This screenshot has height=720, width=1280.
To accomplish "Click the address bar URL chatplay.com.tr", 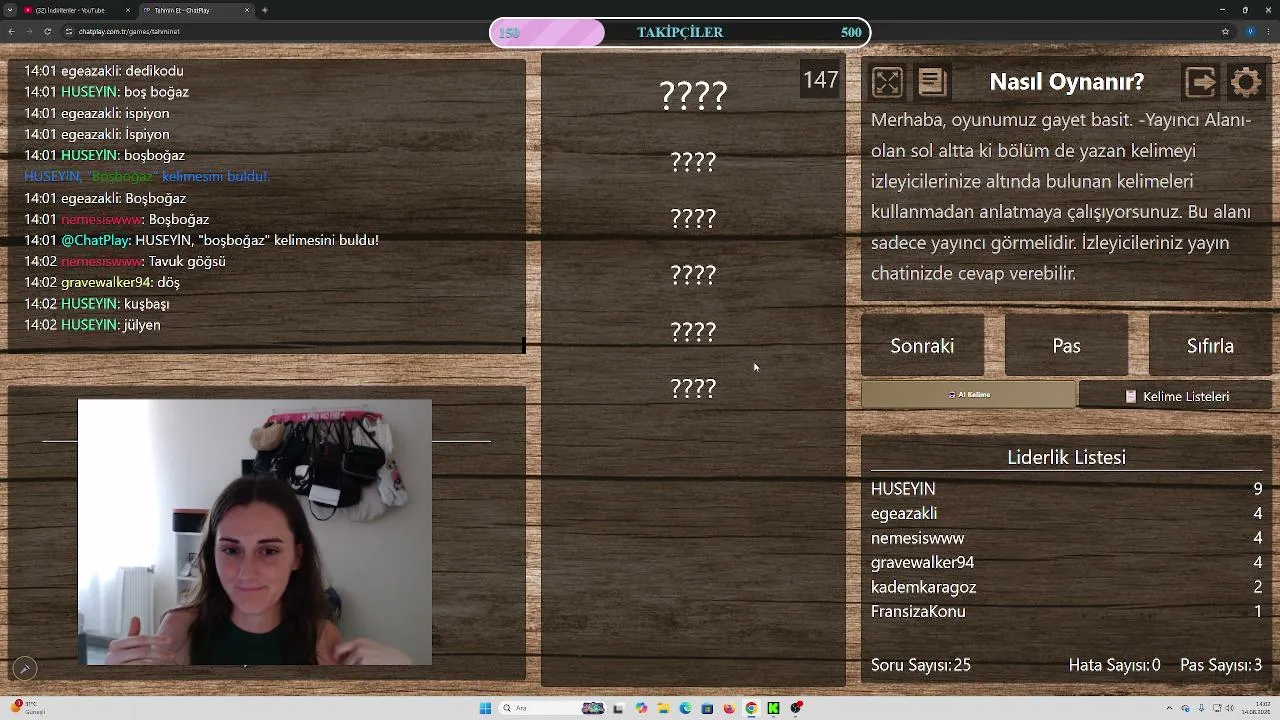I will pyautogui.click(x=130, y=31).
